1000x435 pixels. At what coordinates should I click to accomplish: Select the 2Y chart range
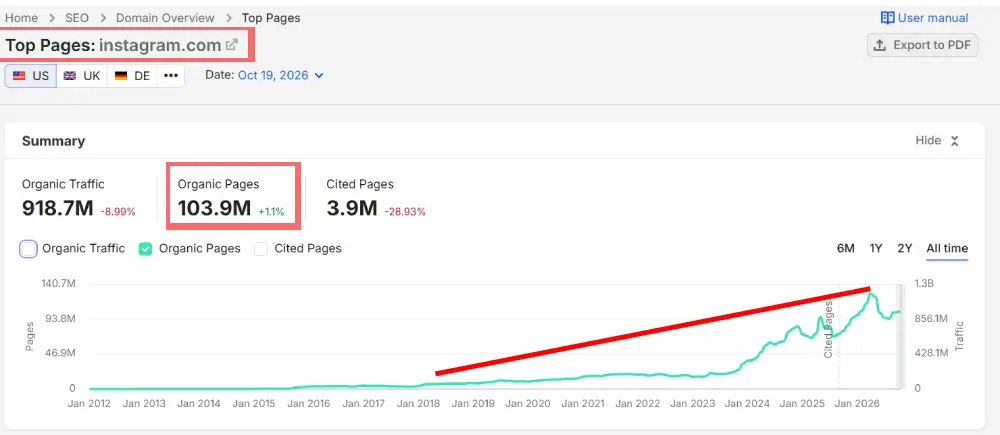coord(904,248)
